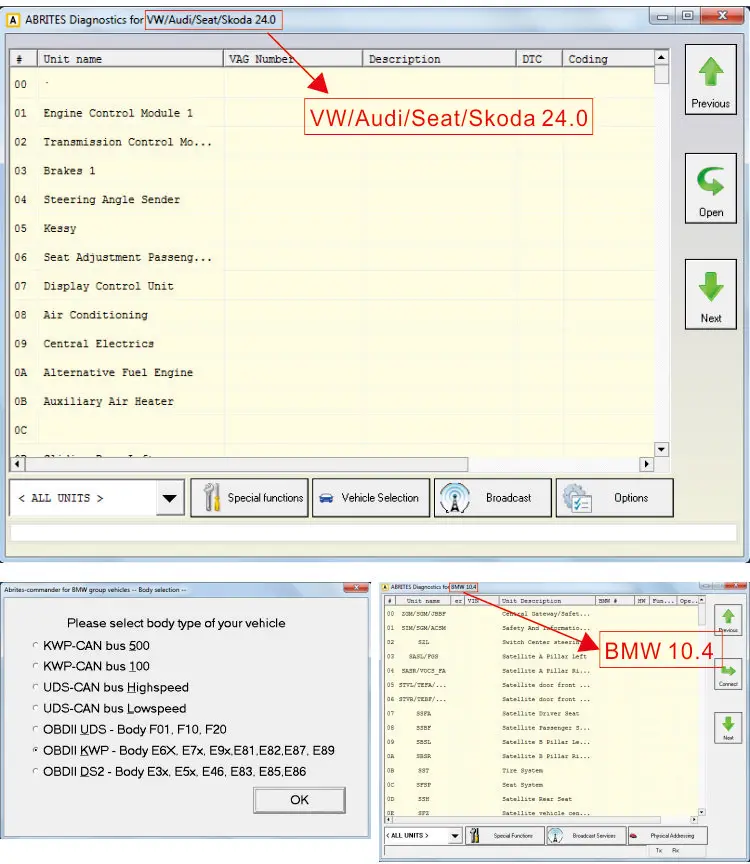The height and width of the screenshot is (864, 750).
Task: Select the Air Conditioning row
Action: pyautogui.click(x=332, y=315)
